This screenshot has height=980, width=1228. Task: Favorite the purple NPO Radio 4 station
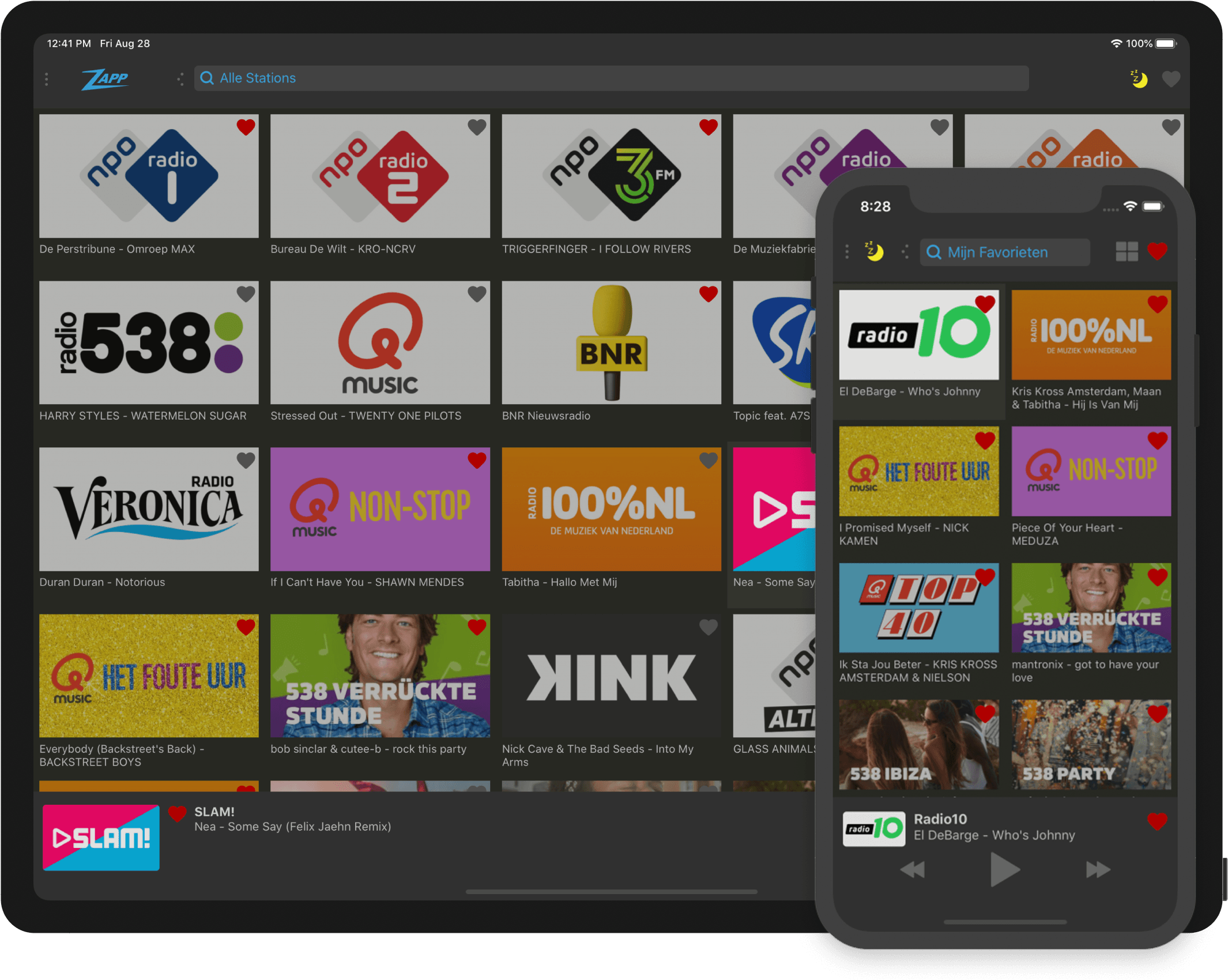[940, 127]
